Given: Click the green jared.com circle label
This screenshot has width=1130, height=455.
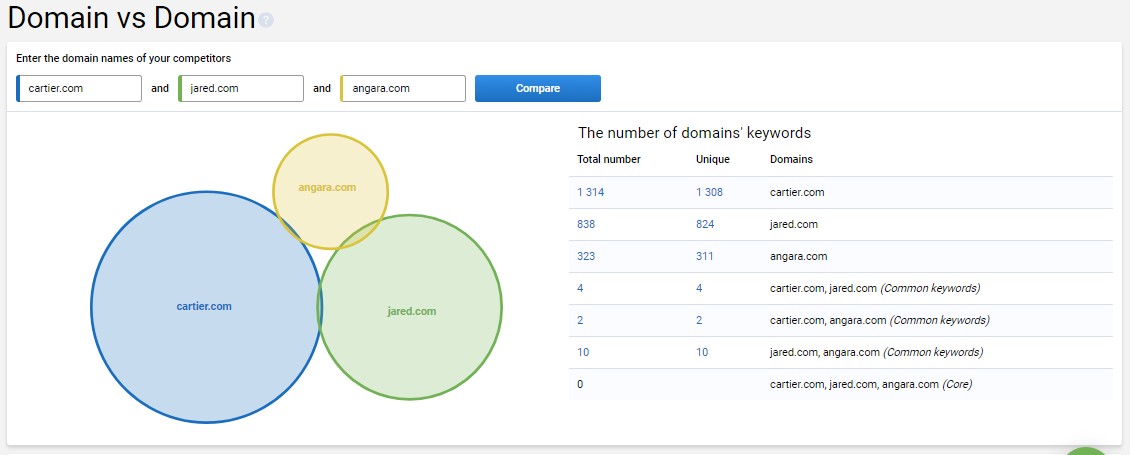Looking at the screenshot, I should [411, 312].
